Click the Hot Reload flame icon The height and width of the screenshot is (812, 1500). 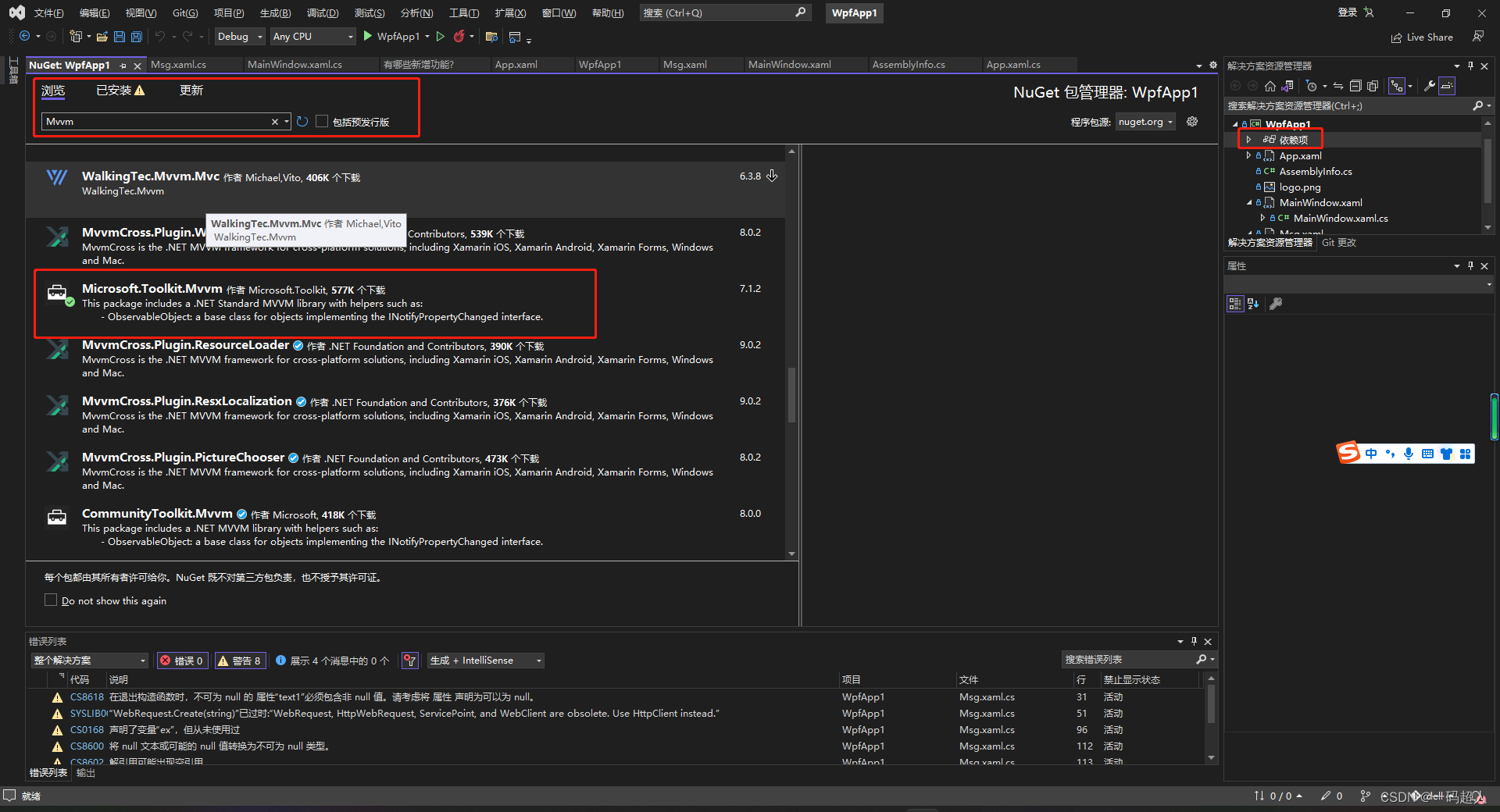coord(459,36)
